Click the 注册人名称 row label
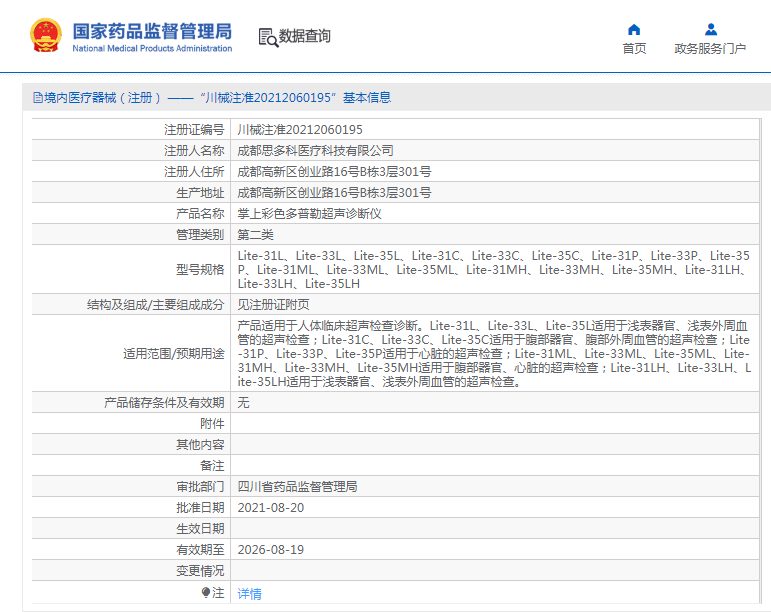This screenshot has height=612, width=771. tap(194, 150)
